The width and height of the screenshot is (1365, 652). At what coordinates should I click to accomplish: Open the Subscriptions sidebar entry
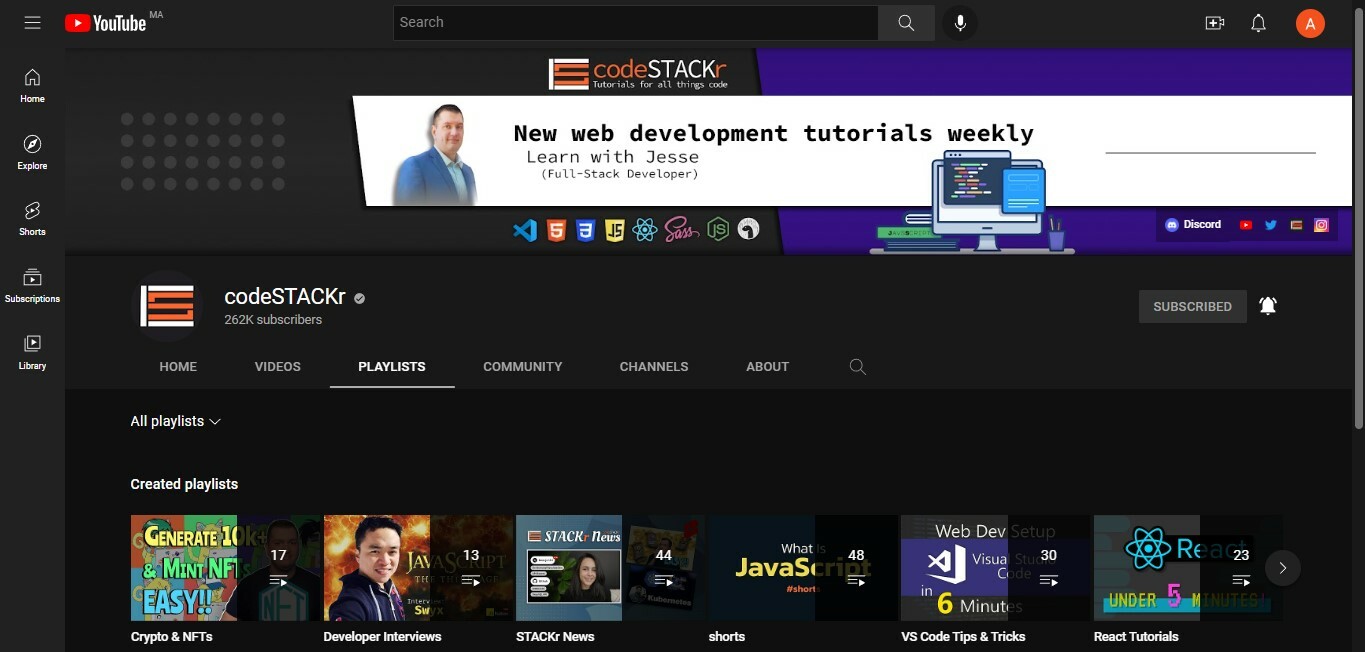(31, 284)
